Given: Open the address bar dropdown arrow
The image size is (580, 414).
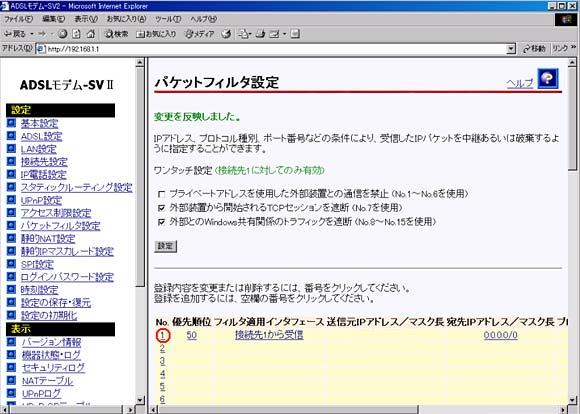Looking at the screenshot, I should tap(511, 49).
